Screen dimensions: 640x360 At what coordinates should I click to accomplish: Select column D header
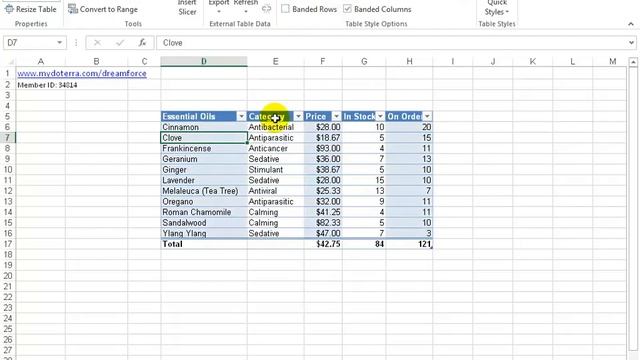click(x=204, y=61)
